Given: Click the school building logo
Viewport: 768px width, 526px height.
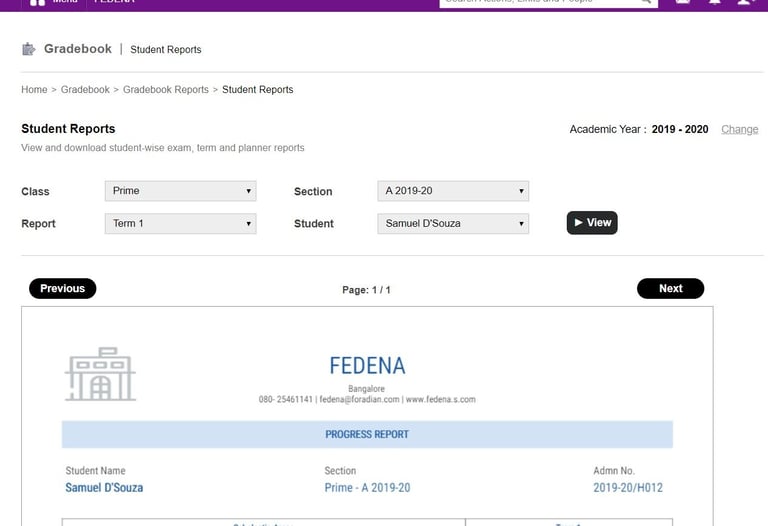Looking at the screenshot, I should (100, 374).
